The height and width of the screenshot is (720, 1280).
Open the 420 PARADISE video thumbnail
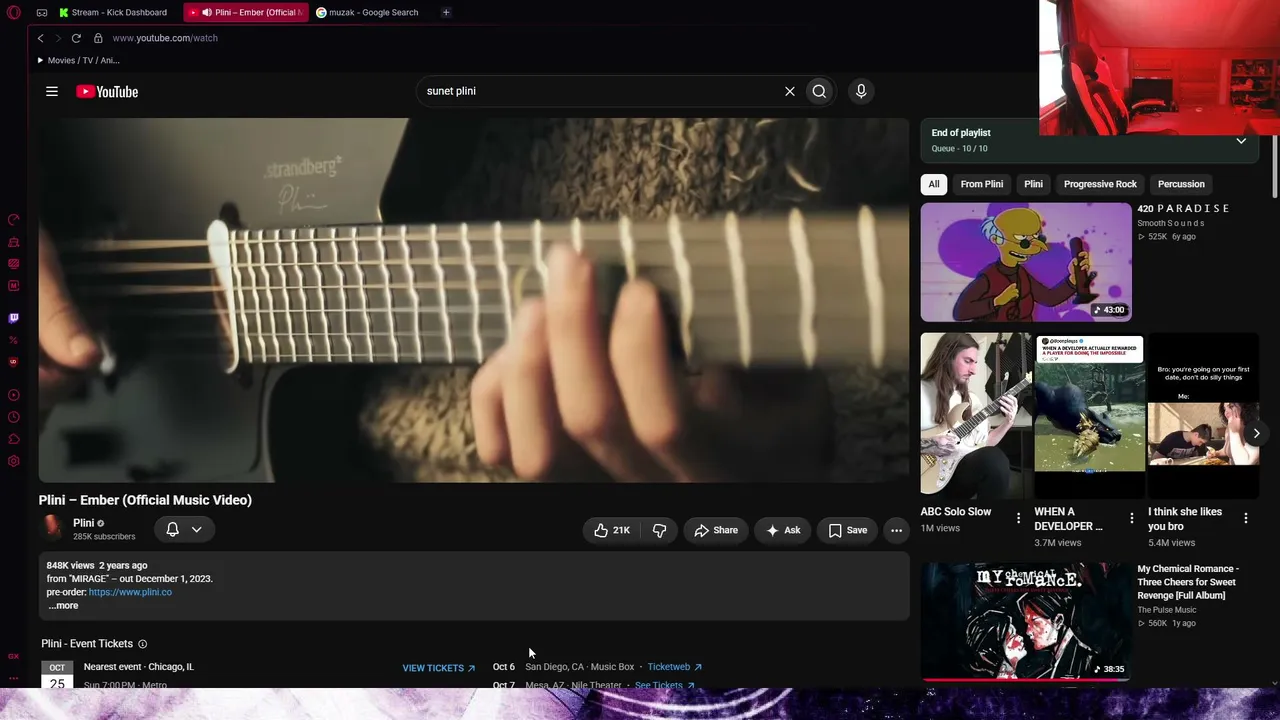tap(1026, 262)
